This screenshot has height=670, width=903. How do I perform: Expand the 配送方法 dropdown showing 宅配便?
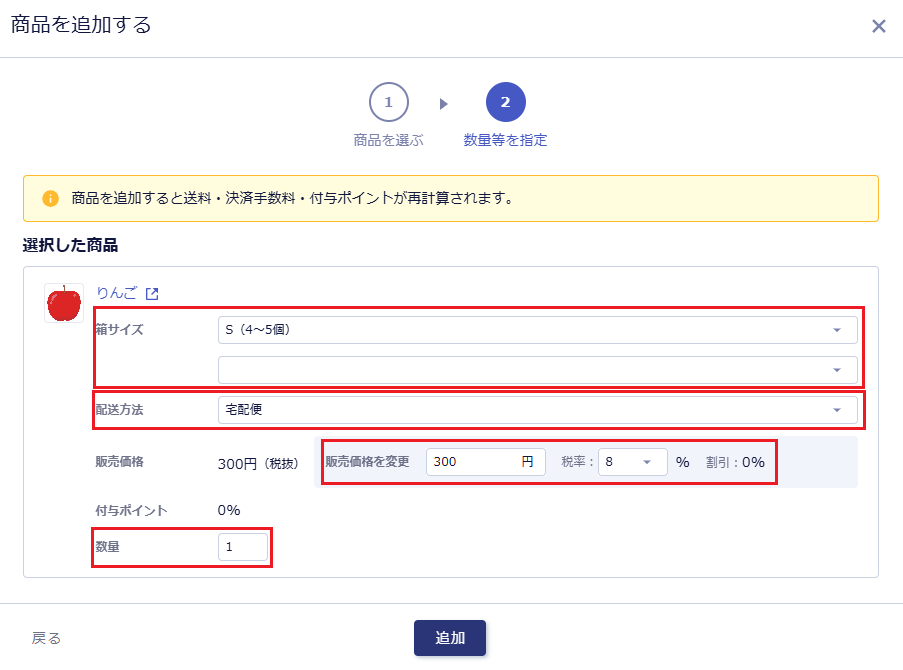[537, 410]
